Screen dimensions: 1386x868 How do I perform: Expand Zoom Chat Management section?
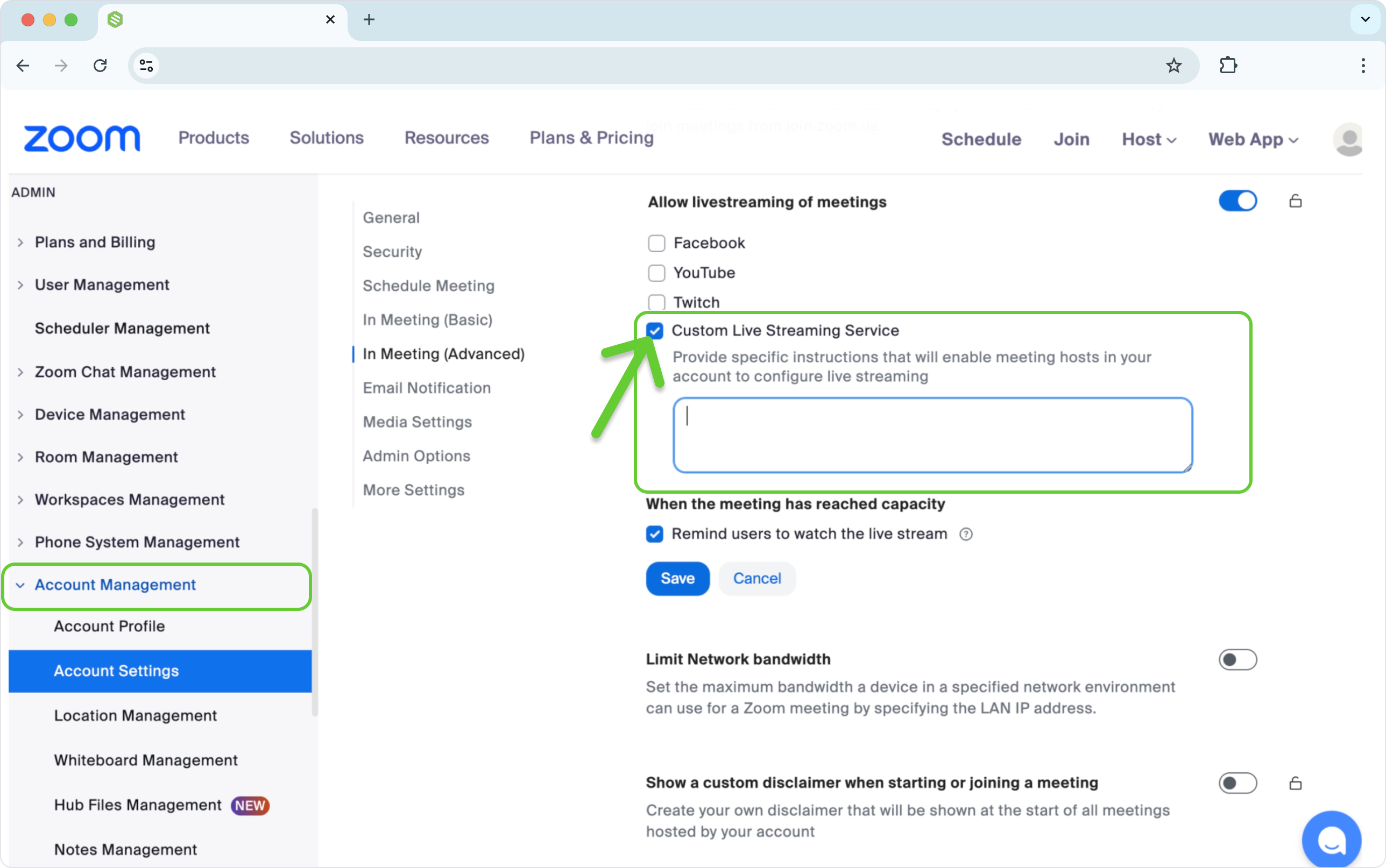20,372
